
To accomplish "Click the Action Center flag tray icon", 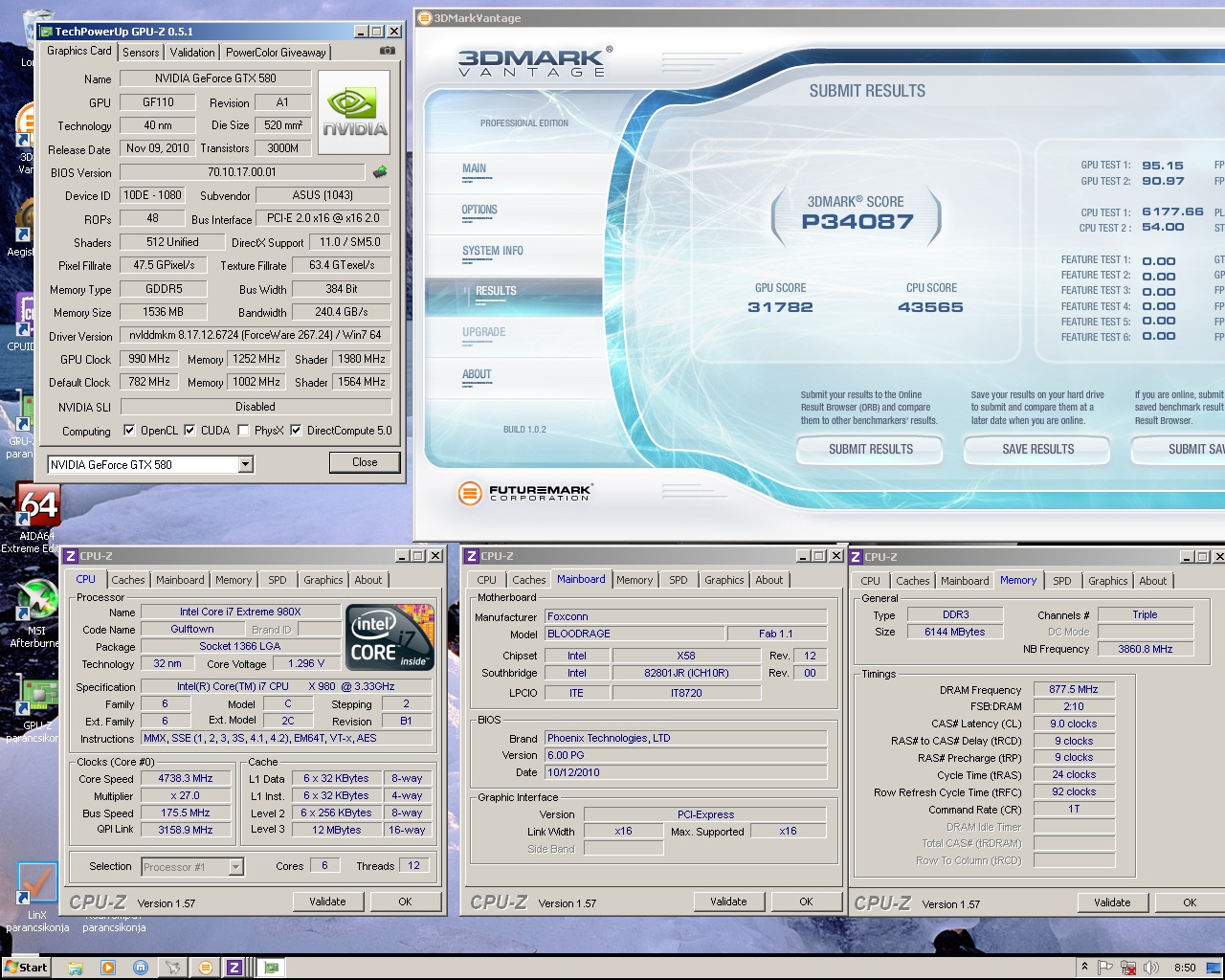I will pos(1105,968).
